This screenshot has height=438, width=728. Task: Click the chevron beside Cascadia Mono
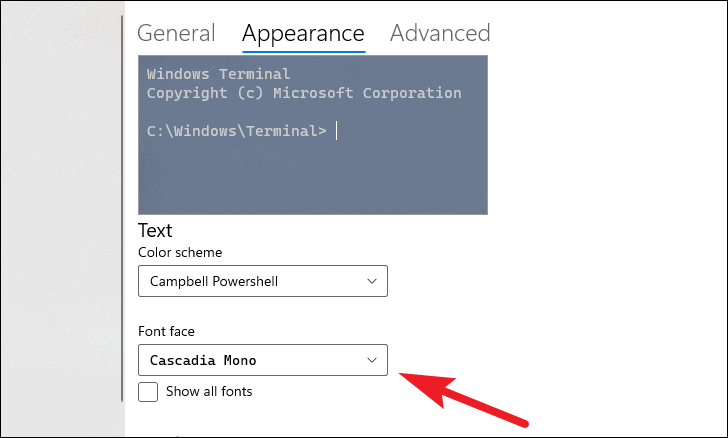coord(371,360)
